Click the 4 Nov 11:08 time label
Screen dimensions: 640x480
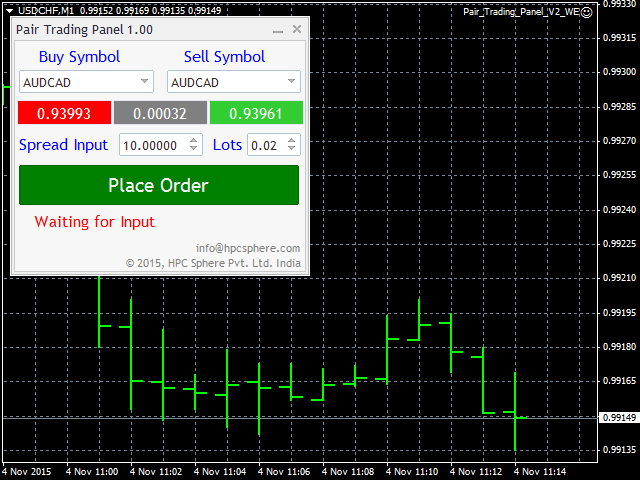coord(348,472)
